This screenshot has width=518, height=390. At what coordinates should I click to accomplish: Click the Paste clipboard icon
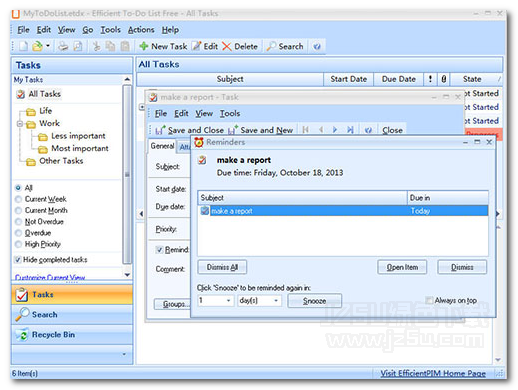(125, 46)
